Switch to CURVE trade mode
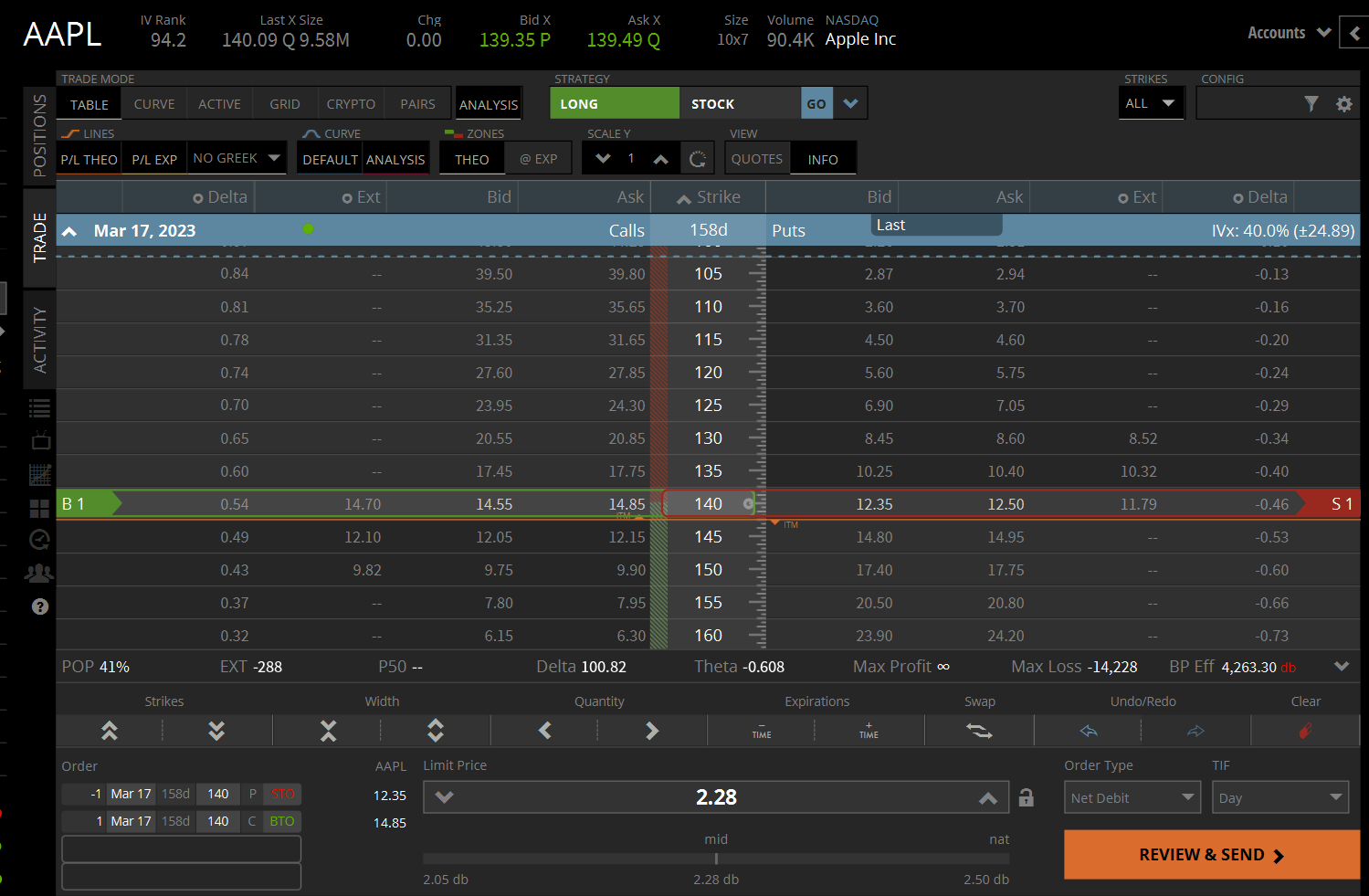 [154, 104]
